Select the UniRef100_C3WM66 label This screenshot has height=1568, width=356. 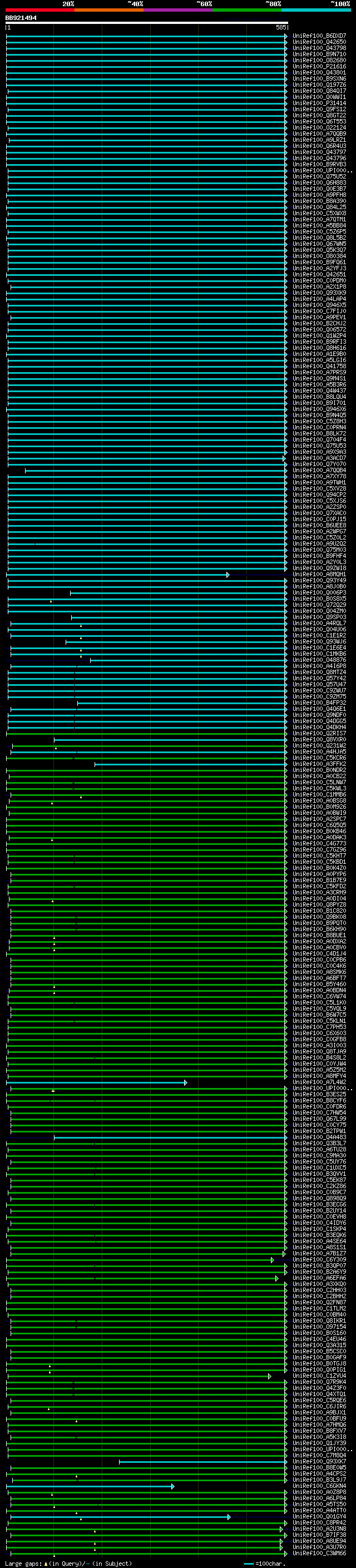(x=319, y=1554)
